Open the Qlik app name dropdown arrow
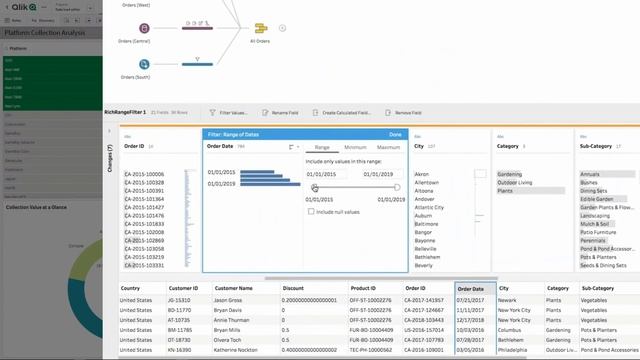640x360 pixels. [90, 8]
